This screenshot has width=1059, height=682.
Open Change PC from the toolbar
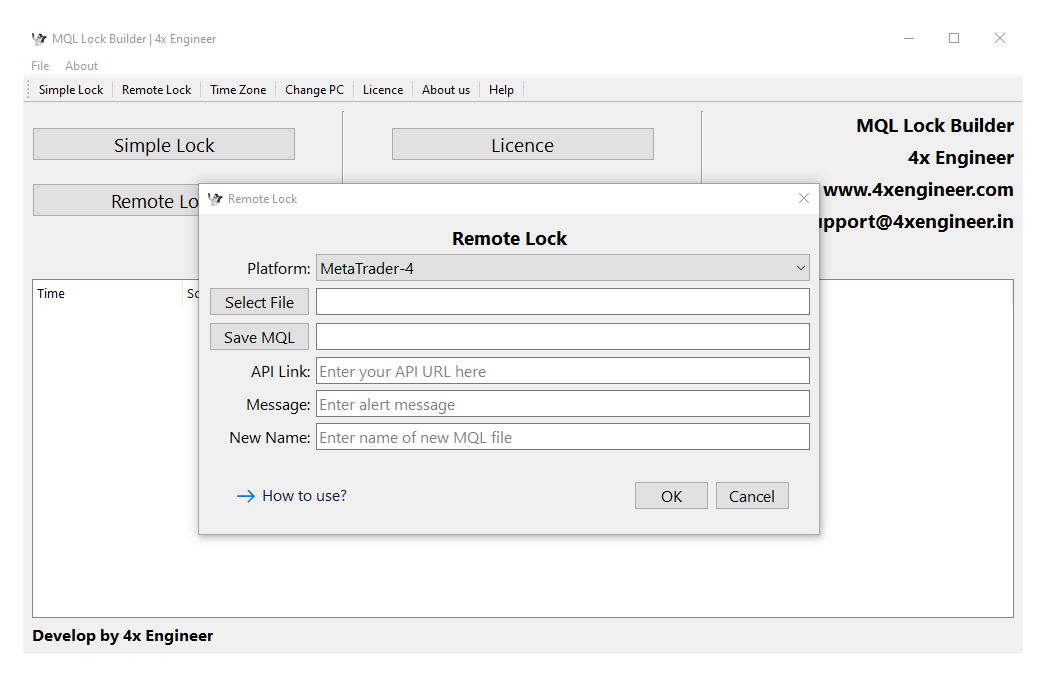click(314, 90)
